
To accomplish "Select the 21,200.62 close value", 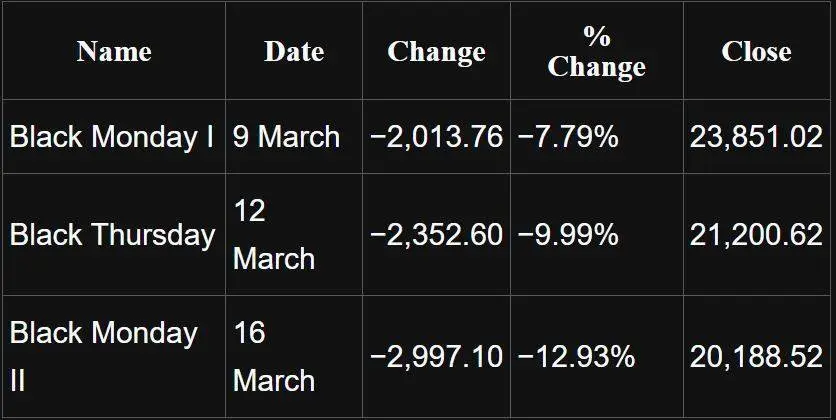I will [x=756, y=235].
